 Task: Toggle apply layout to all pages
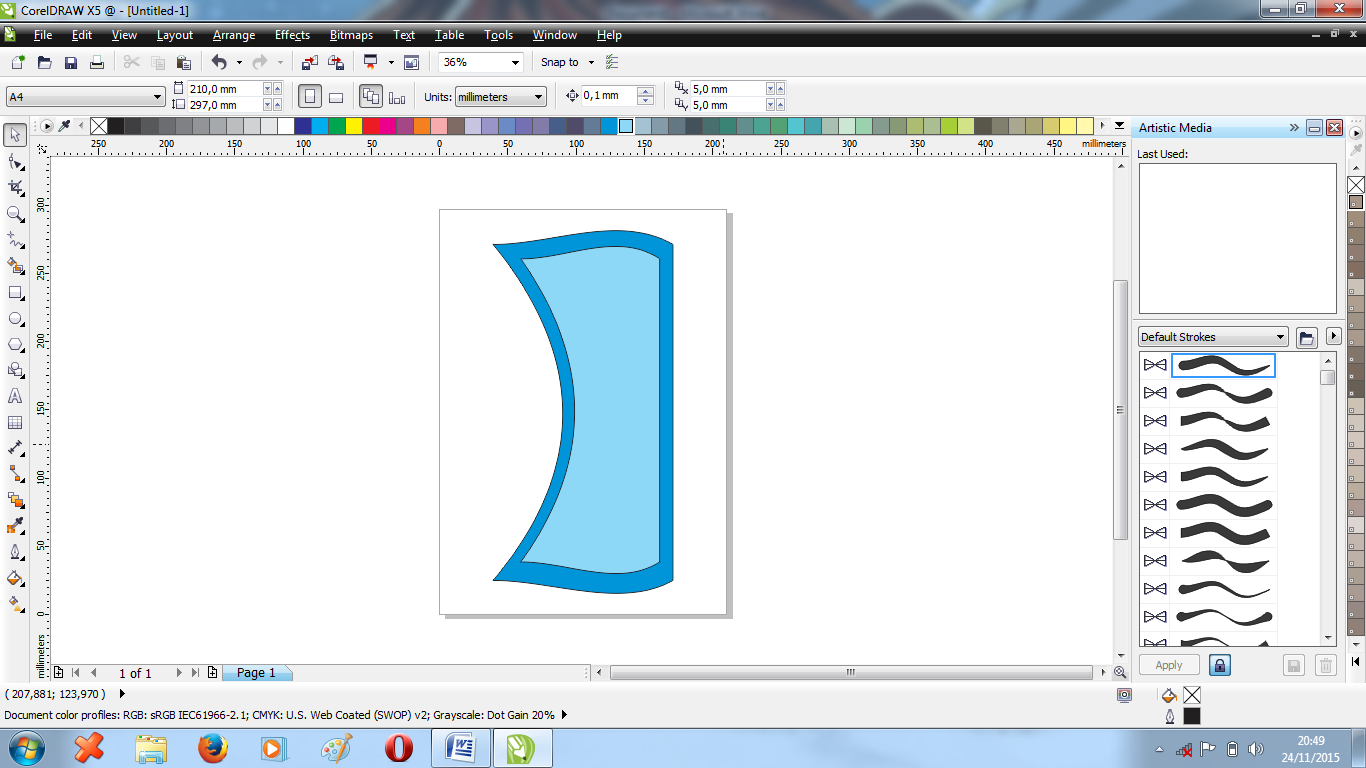(371, 97)
